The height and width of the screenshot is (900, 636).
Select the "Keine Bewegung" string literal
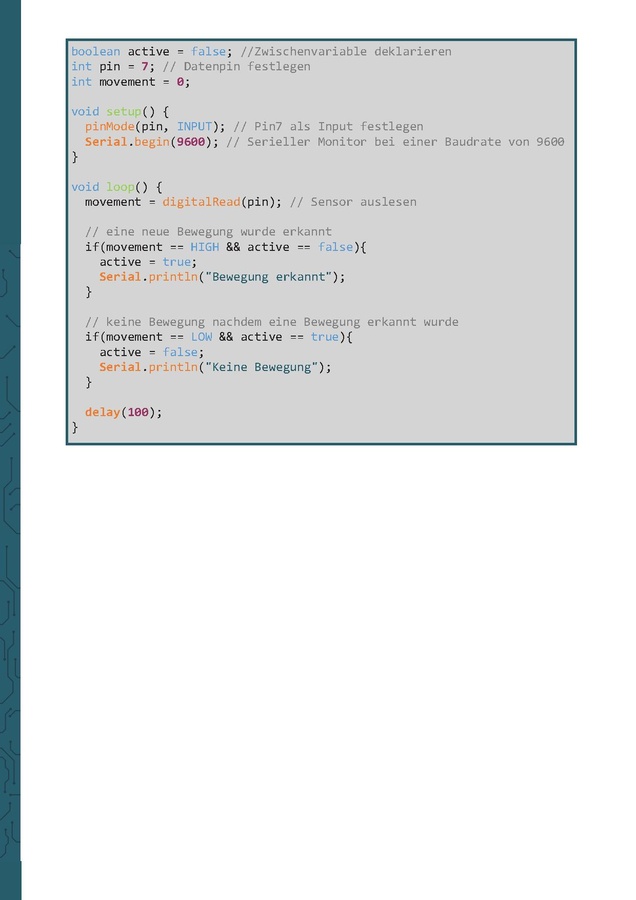pyautogui.click(x=264, y=367)
